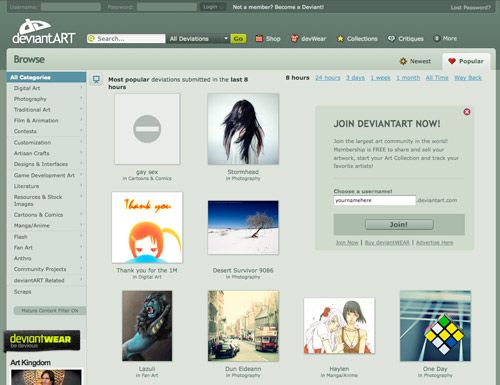Open deviantART Related category
This screenshot has width=500, height=385.
(46, 280)
